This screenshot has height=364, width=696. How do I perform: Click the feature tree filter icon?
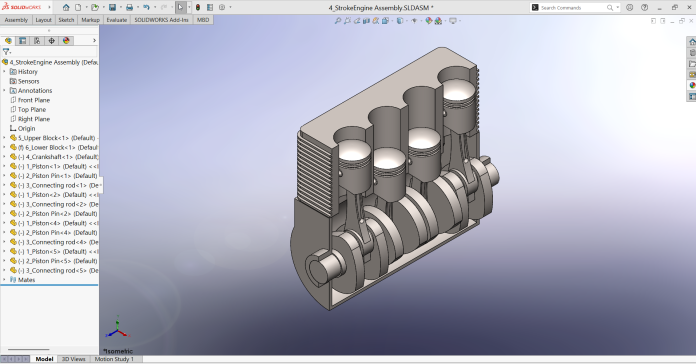[x=6, y=51]
